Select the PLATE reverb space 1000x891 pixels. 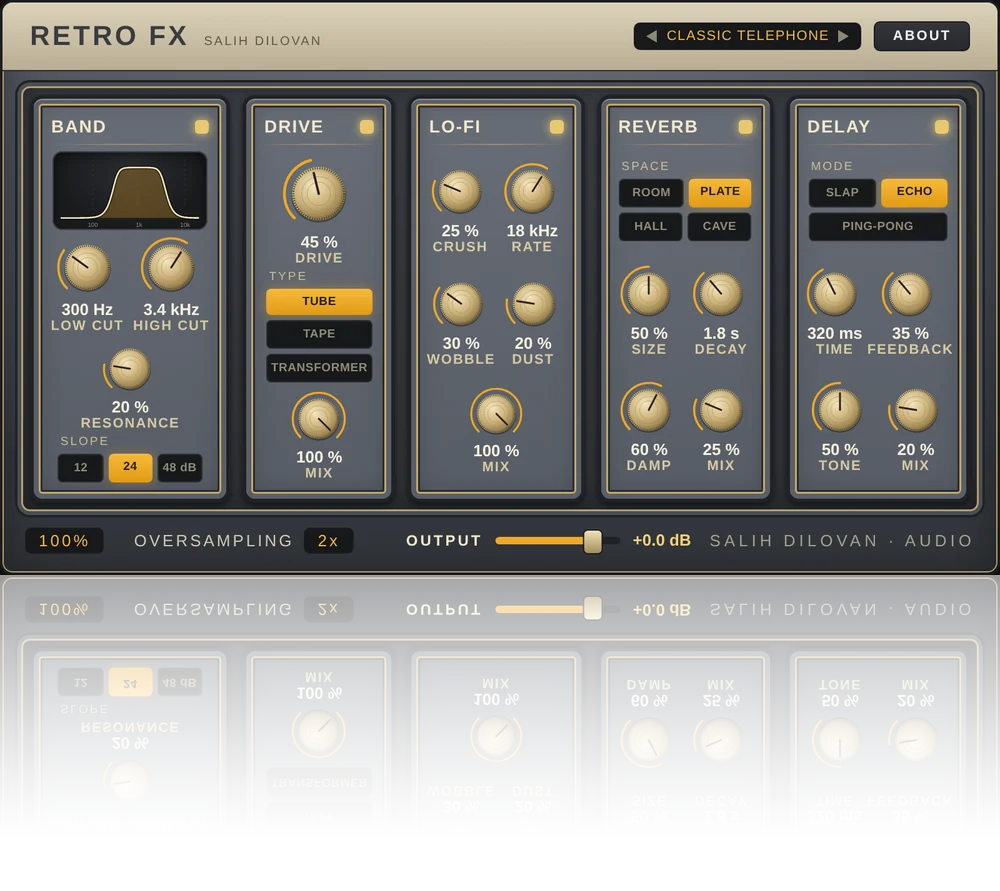click(x=720, y=192)
